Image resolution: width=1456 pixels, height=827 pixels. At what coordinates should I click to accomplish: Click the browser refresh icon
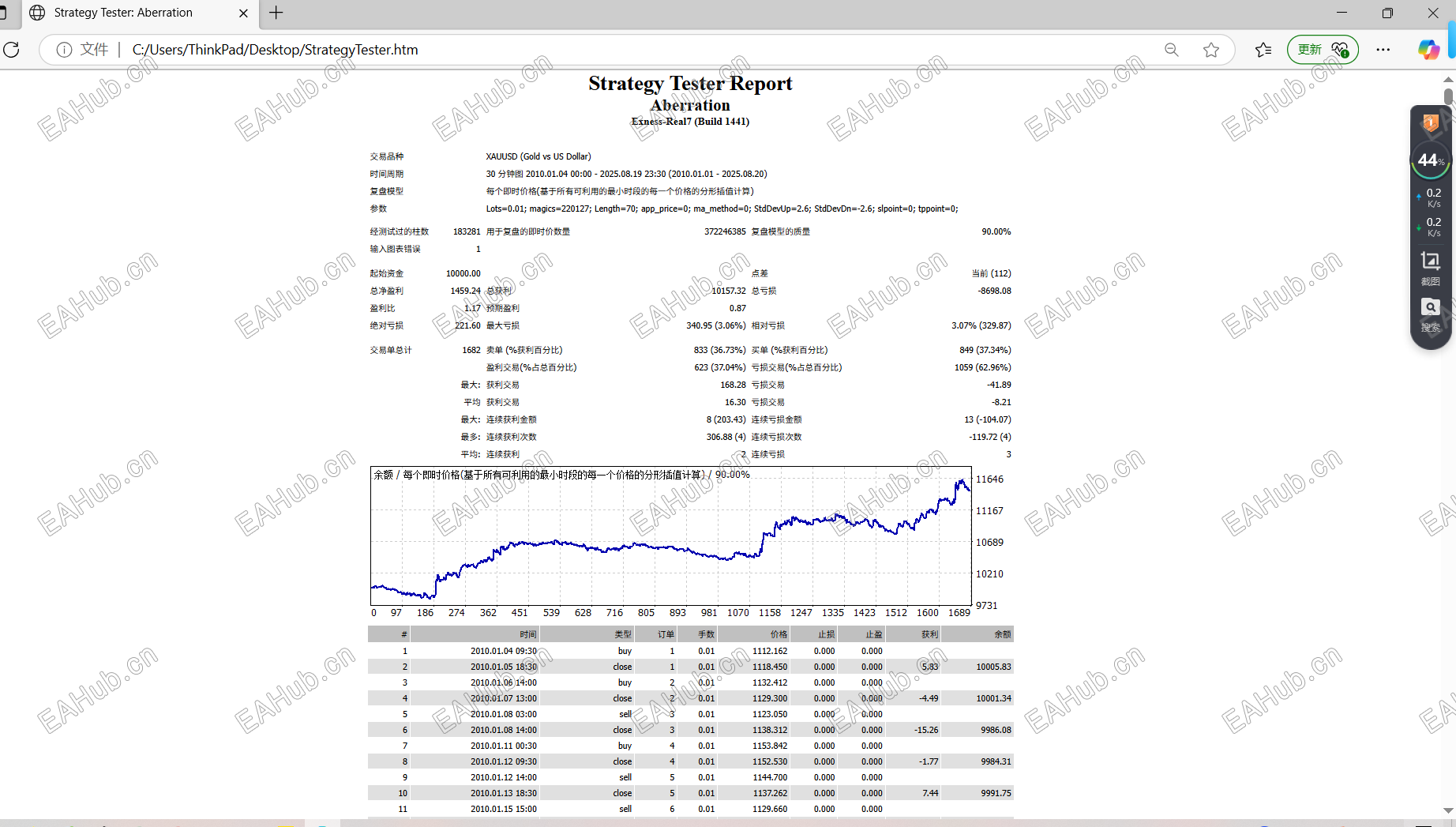click(x=12, y=50)
